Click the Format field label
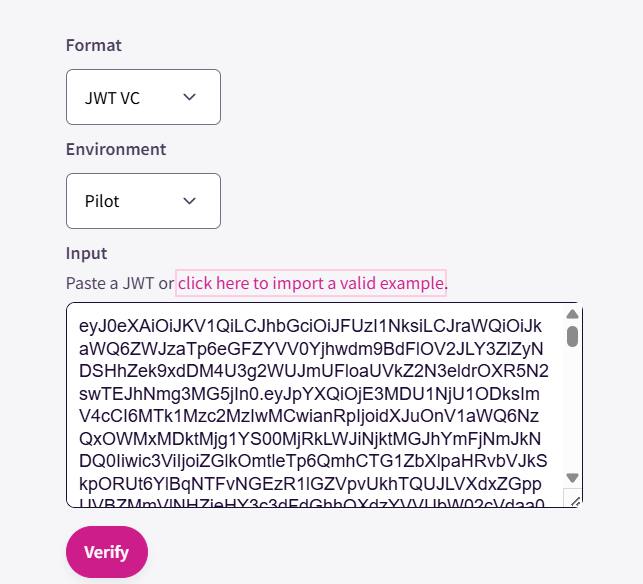Viewport: 643px width, 584px height. 93,45
